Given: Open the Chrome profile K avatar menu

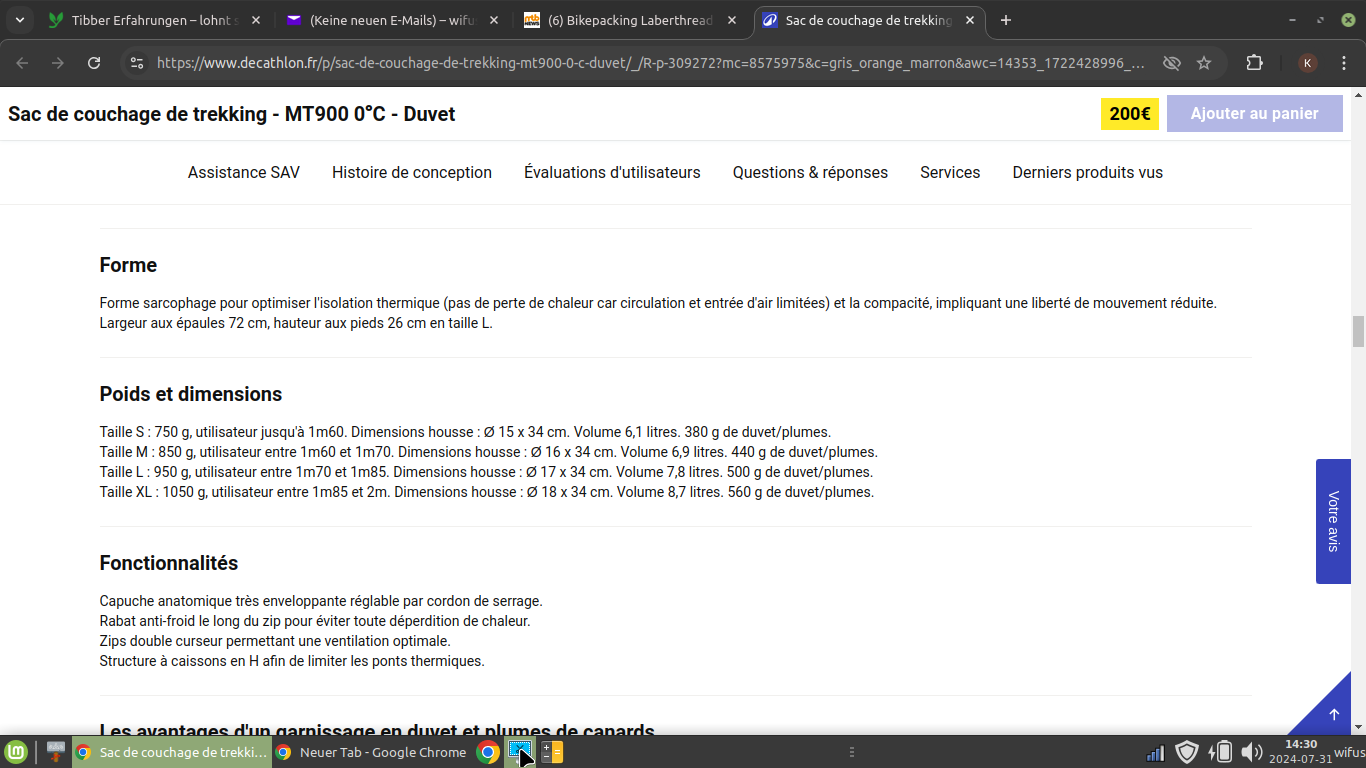Looking at the screenshot, I should tap(1308, 63).
